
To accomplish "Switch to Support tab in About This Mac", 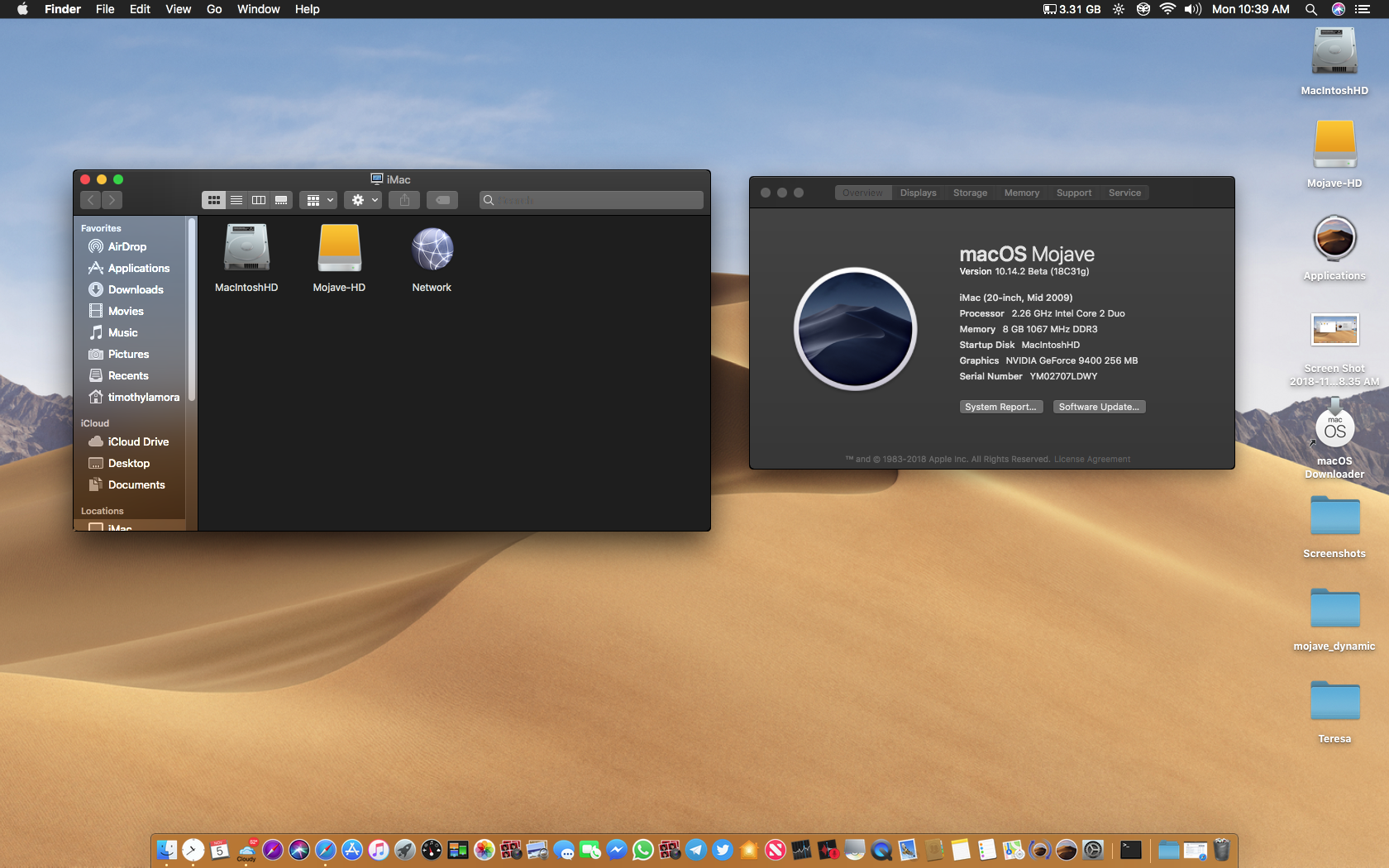I will (x=1074, y=193).
